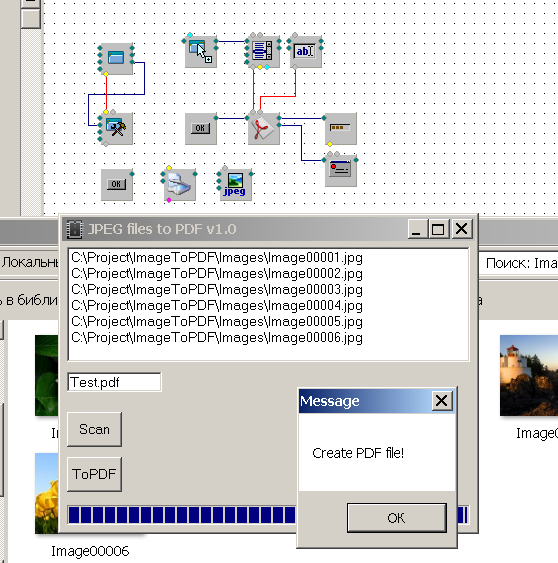Click OK in the Message dialog

pyautogui.click(x=397, y=517)
